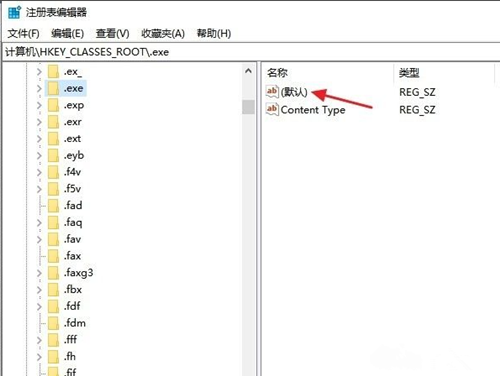Expand the .exr key
This screenshot has height=376, width=500.
pos(39,122)
